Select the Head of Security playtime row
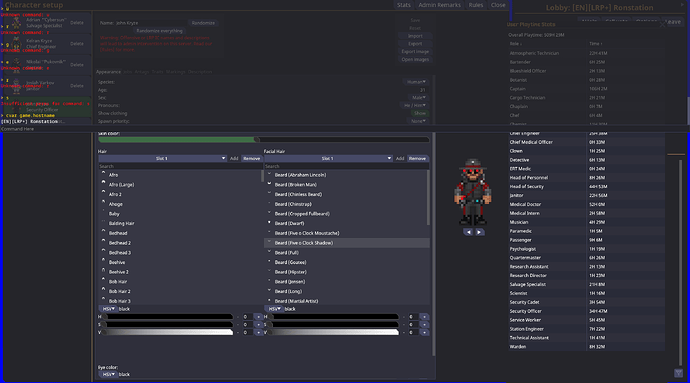This screenshot has height=383, width=690. pyautogui.click(x=586, y=186)
